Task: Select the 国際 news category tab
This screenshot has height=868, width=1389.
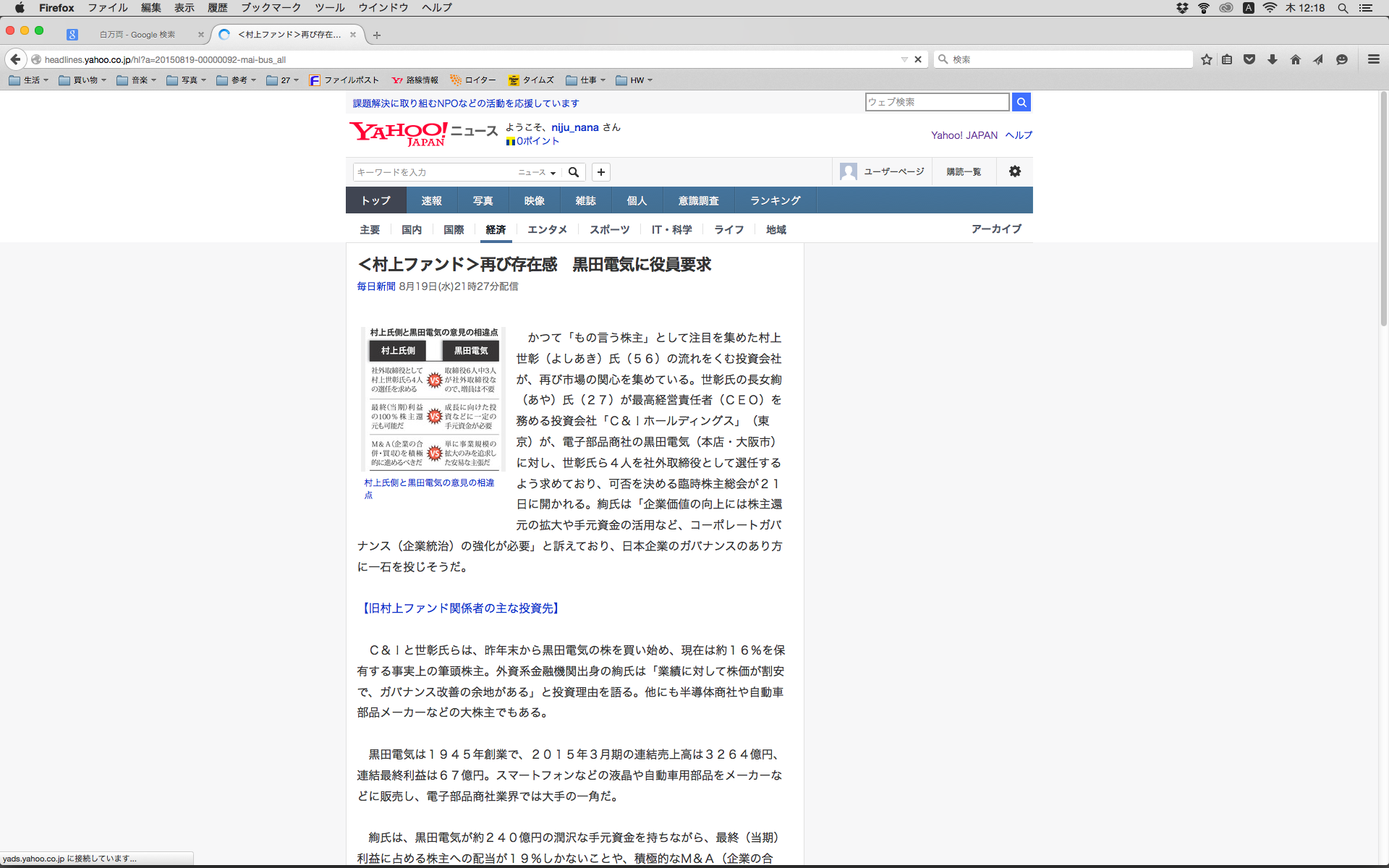Action: click(x=454, y=229)
